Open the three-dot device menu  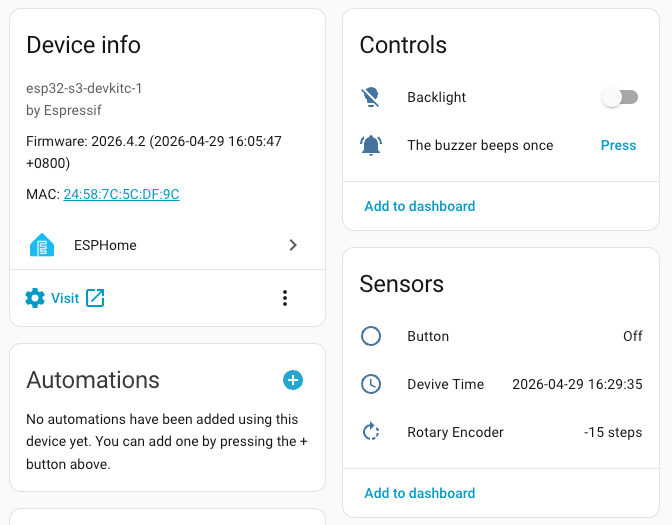(285, 298)
